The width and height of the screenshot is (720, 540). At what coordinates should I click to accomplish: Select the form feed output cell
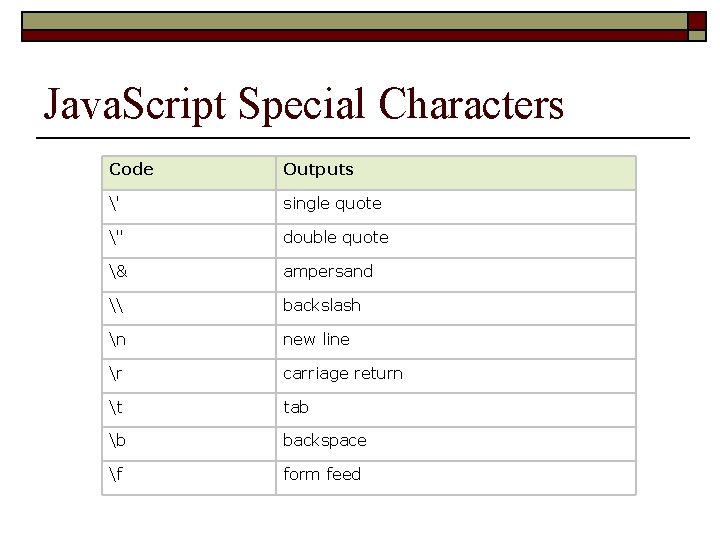[x=322, y=475]
